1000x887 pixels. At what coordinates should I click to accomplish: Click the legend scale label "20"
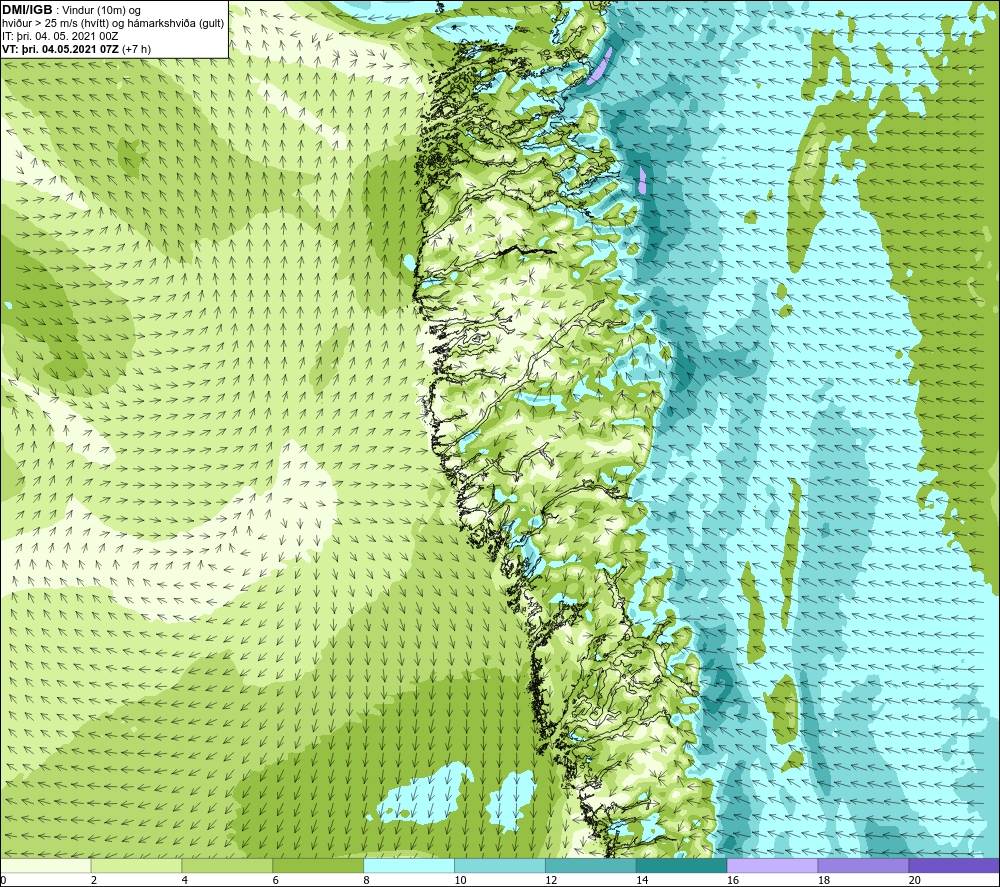pyautogui.click(x=915, y=880)
